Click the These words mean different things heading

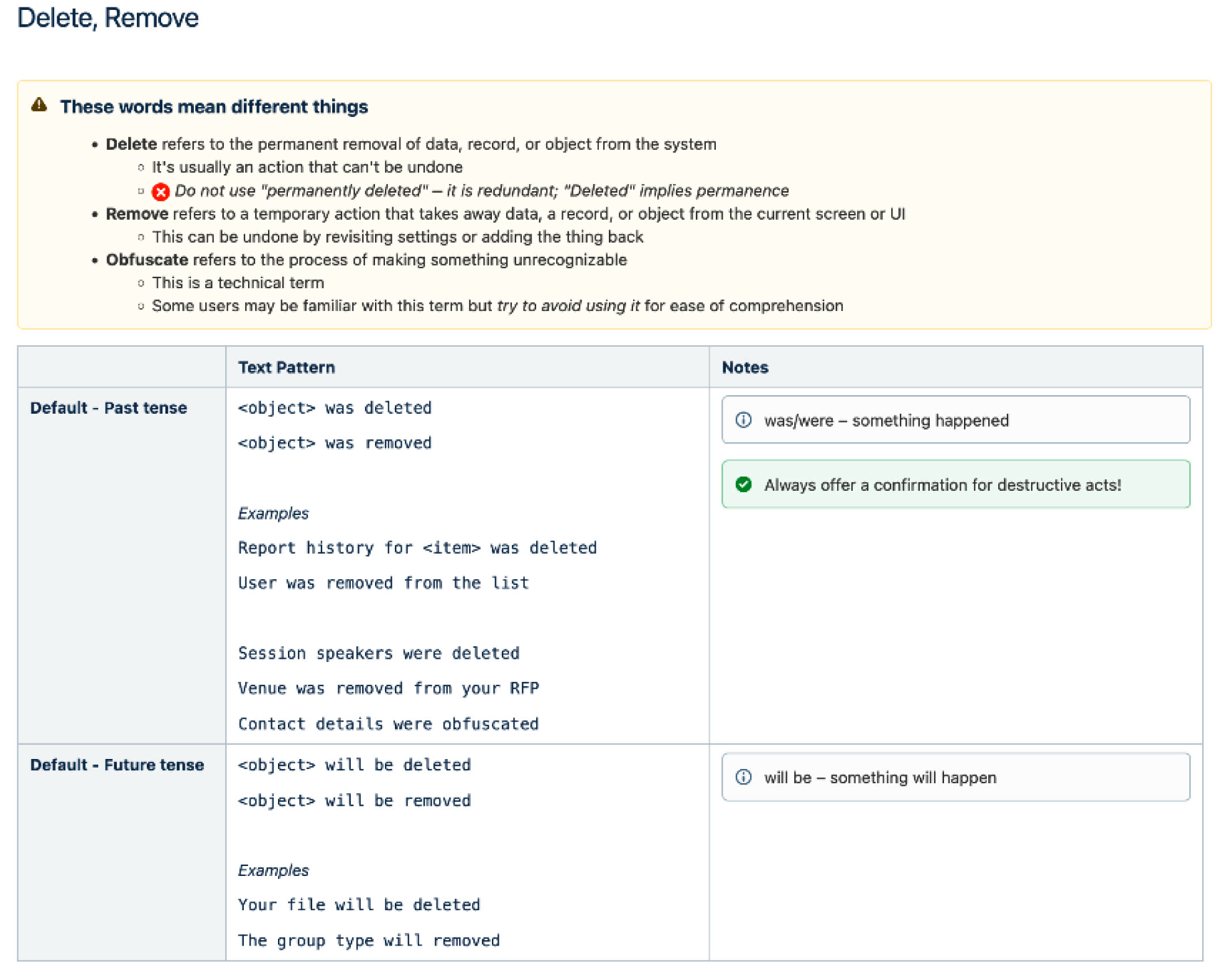click(x=213, y=106)
